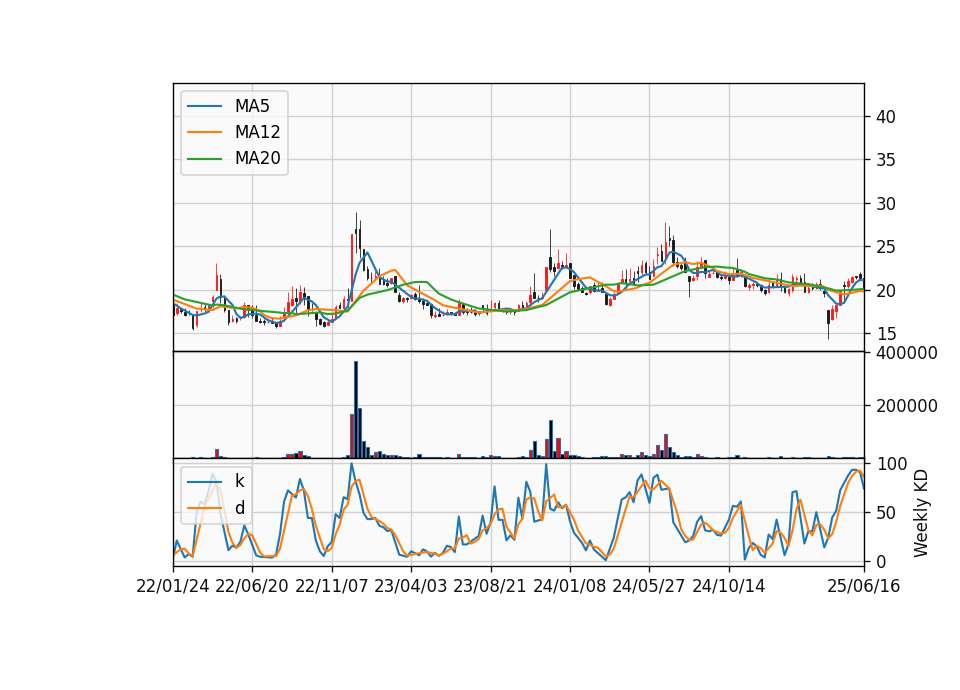The height and width of the screenshot is (690, 960).
Task: Click the 25/06/16 date tick label
Action: click(x=863, y=586)
